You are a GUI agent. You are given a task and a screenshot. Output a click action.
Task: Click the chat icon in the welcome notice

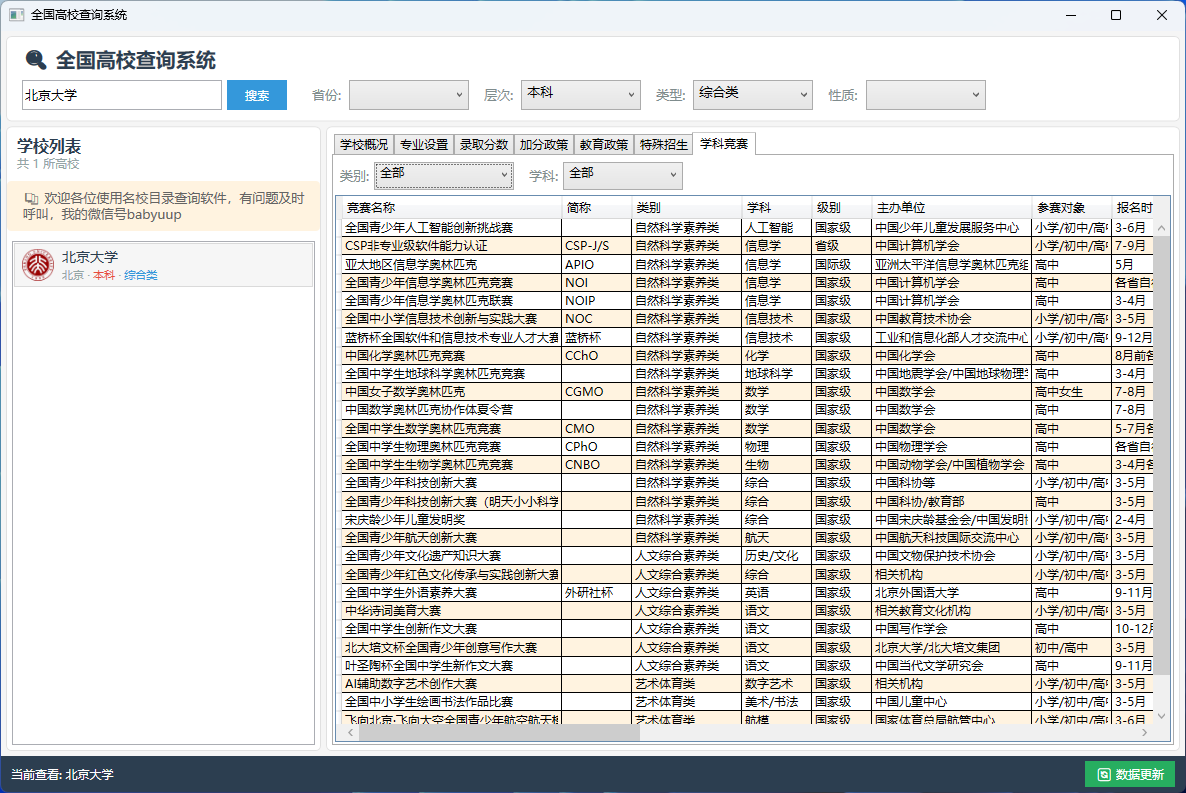point(31,198)
